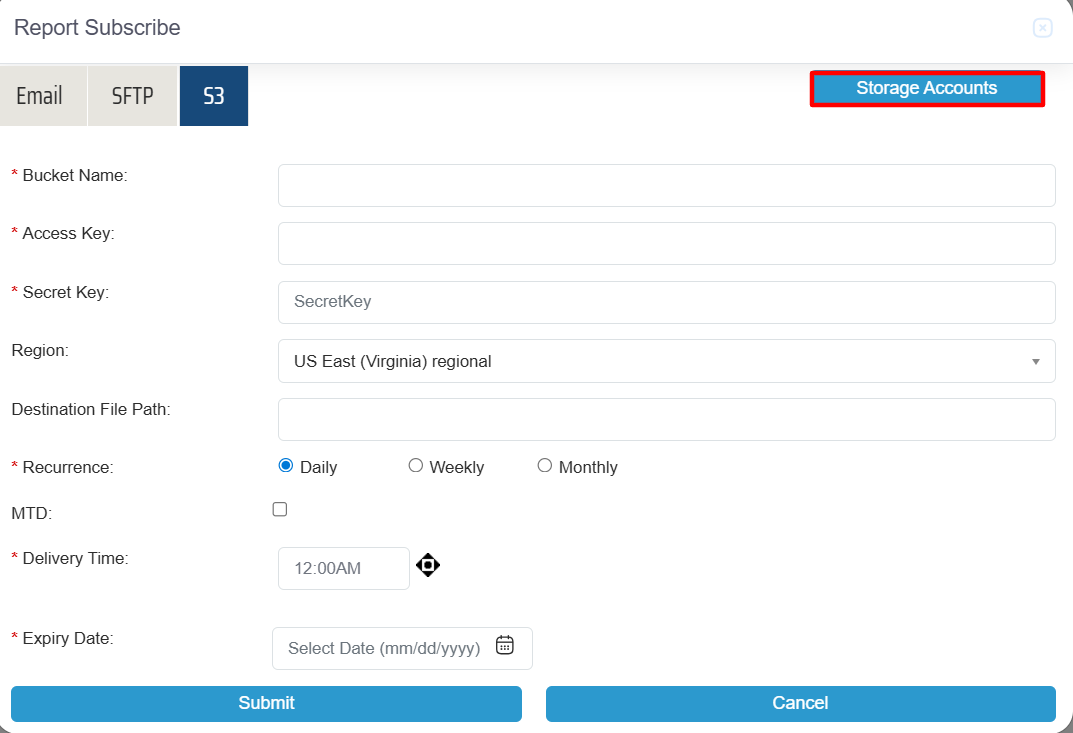Submit the report subscription
This screenshot has width=1073, height=733.
click(x=266, y=703)
